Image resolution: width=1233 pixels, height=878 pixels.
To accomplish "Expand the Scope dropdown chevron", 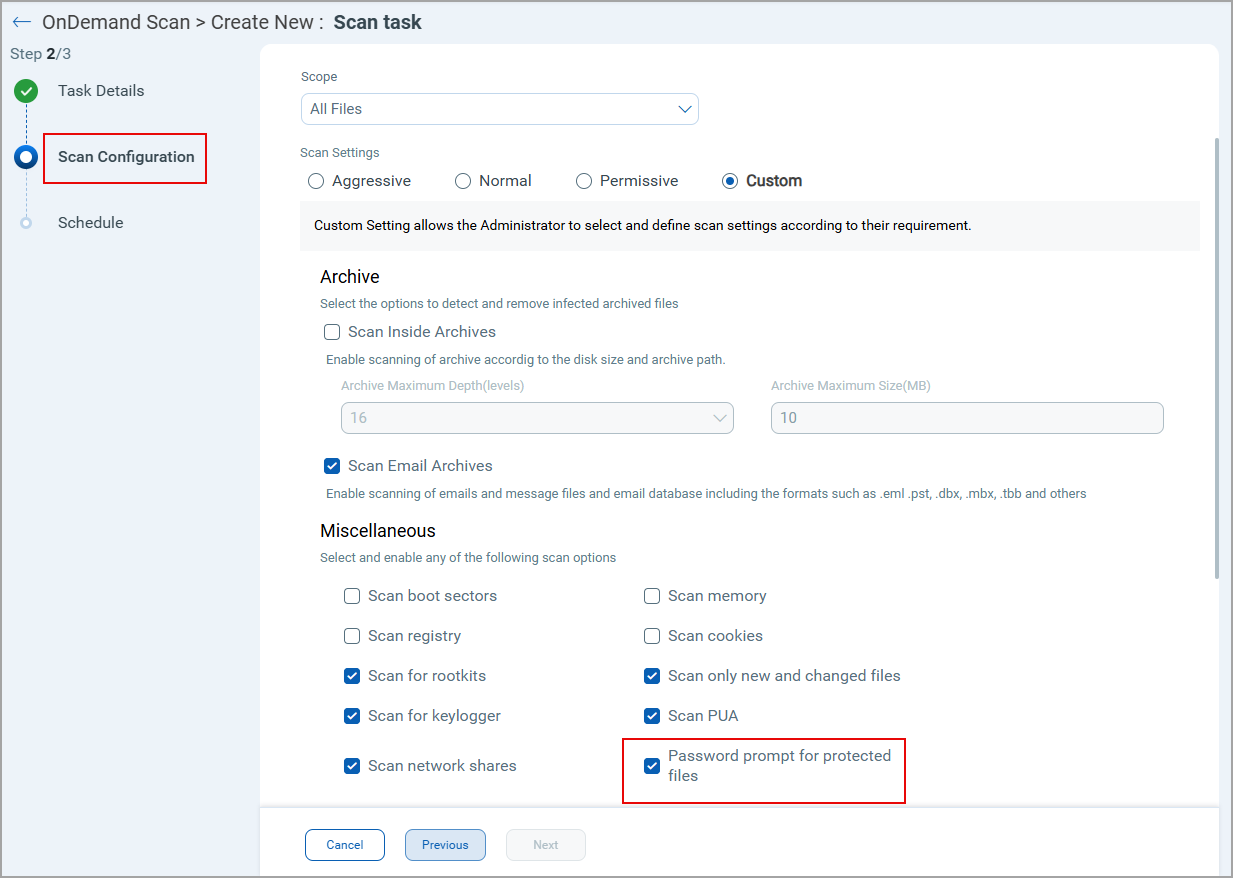I will tap(685, 109).
